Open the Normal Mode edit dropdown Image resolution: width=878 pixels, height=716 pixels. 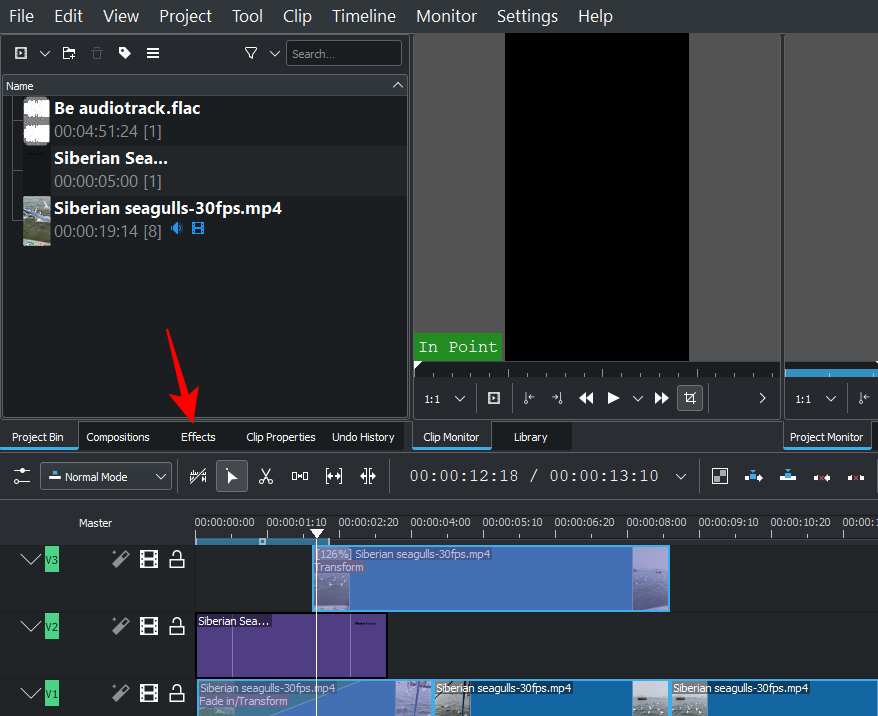pos(106,476)
